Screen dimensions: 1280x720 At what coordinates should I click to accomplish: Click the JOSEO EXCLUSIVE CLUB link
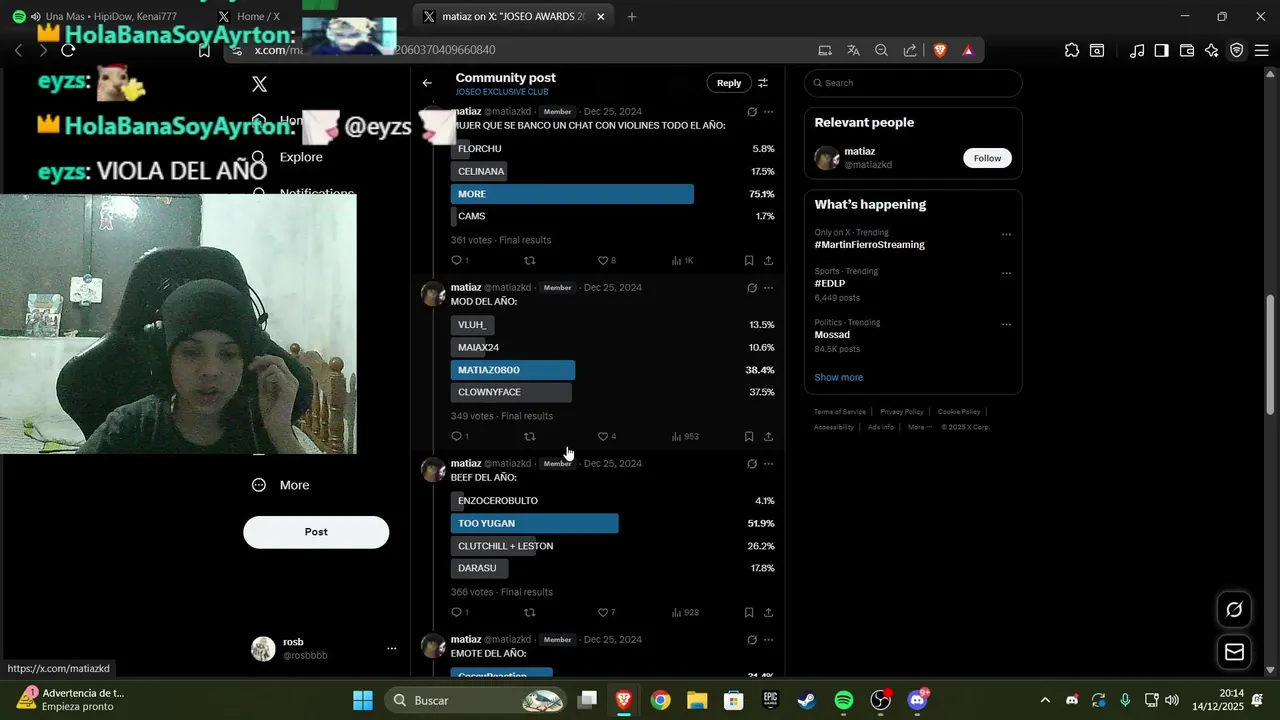(x=502, y=92)
